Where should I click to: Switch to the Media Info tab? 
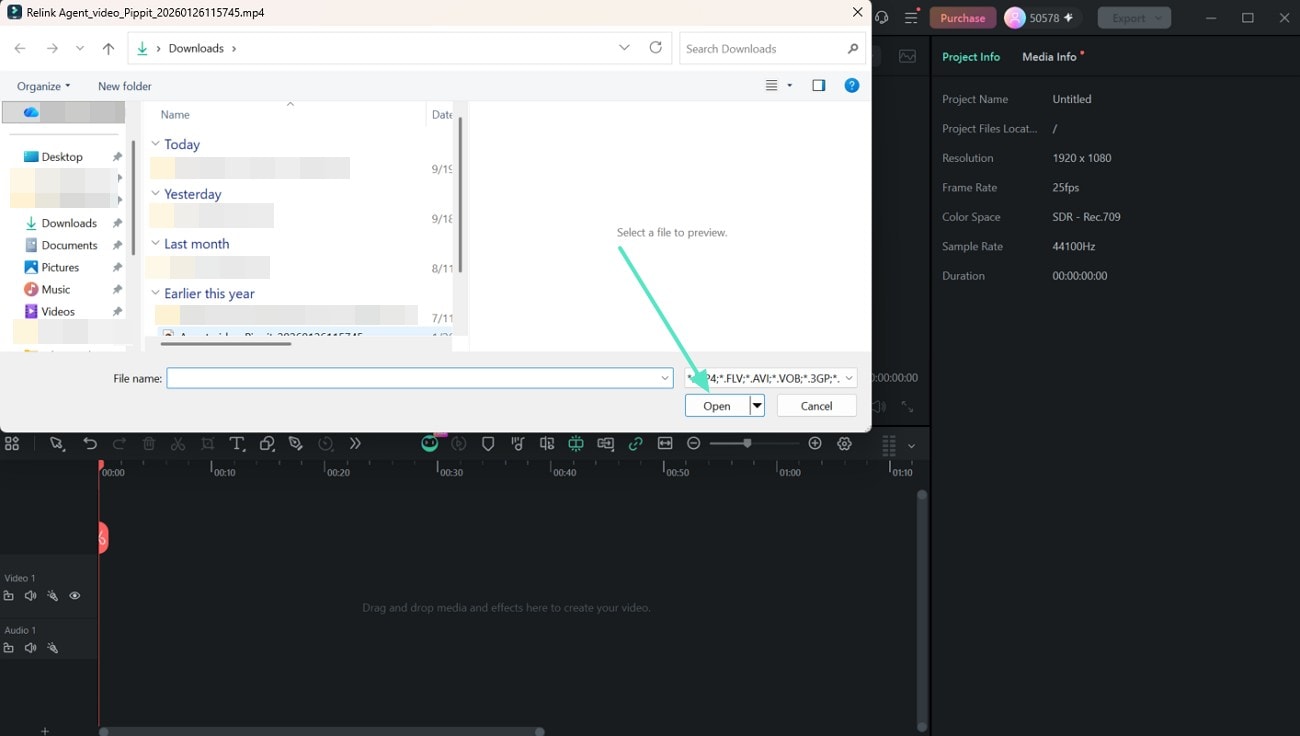(x=1049, y=57)
